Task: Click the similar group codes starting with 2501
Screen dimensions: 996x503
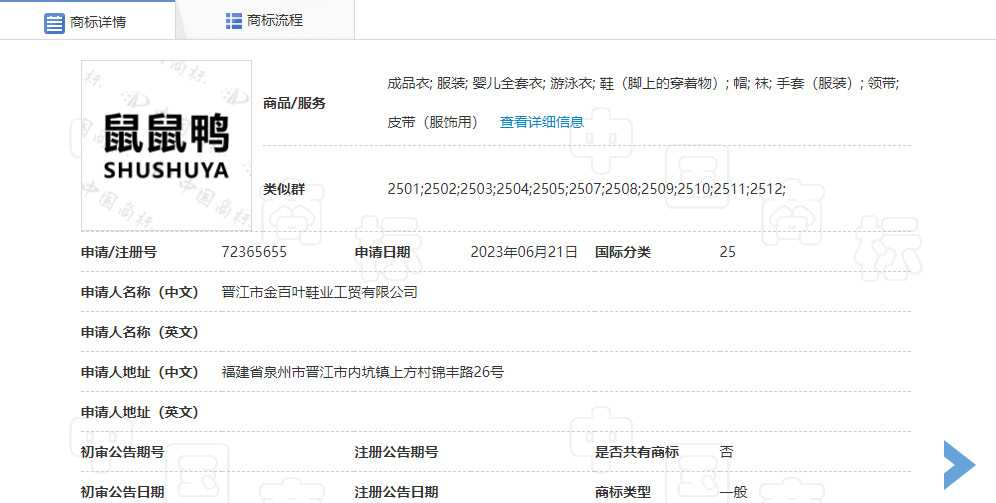Action: click(586, 188)
